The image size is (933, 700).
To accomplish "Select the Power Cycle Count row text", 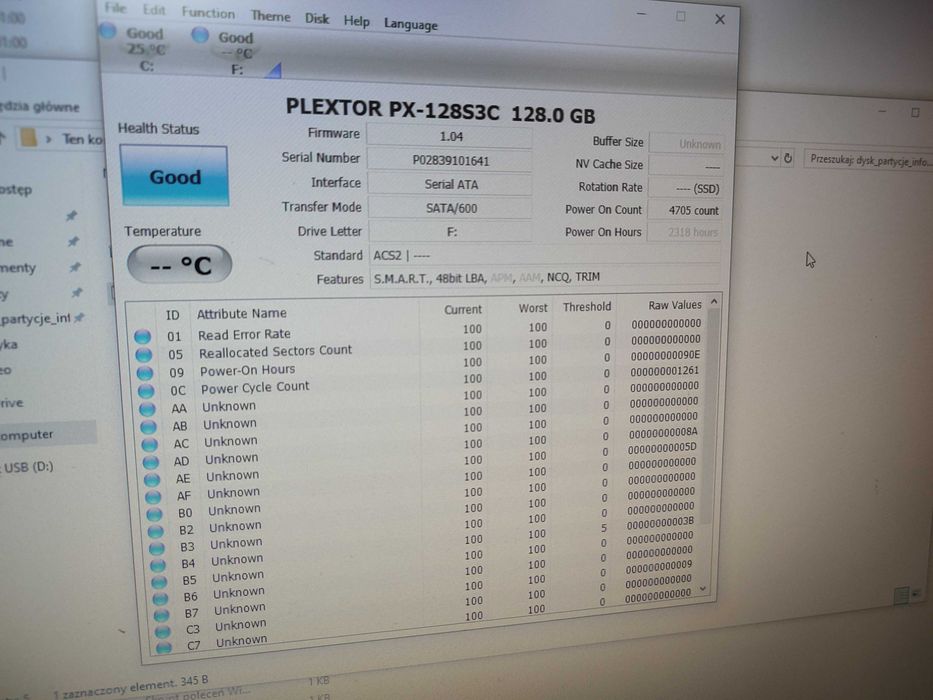I will click(255, 388).
